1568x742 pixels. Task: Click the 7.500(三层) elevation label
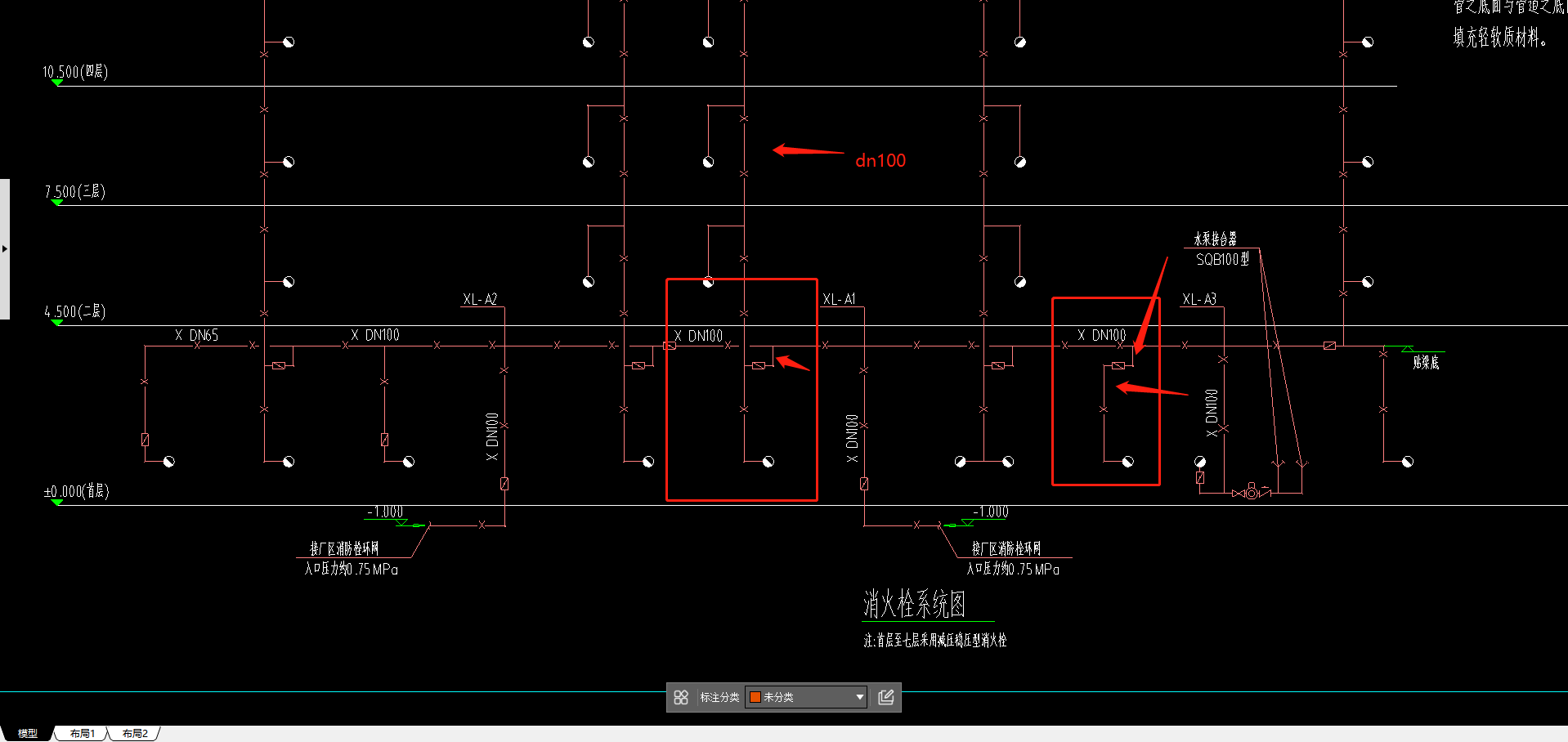tap(75, 192)
